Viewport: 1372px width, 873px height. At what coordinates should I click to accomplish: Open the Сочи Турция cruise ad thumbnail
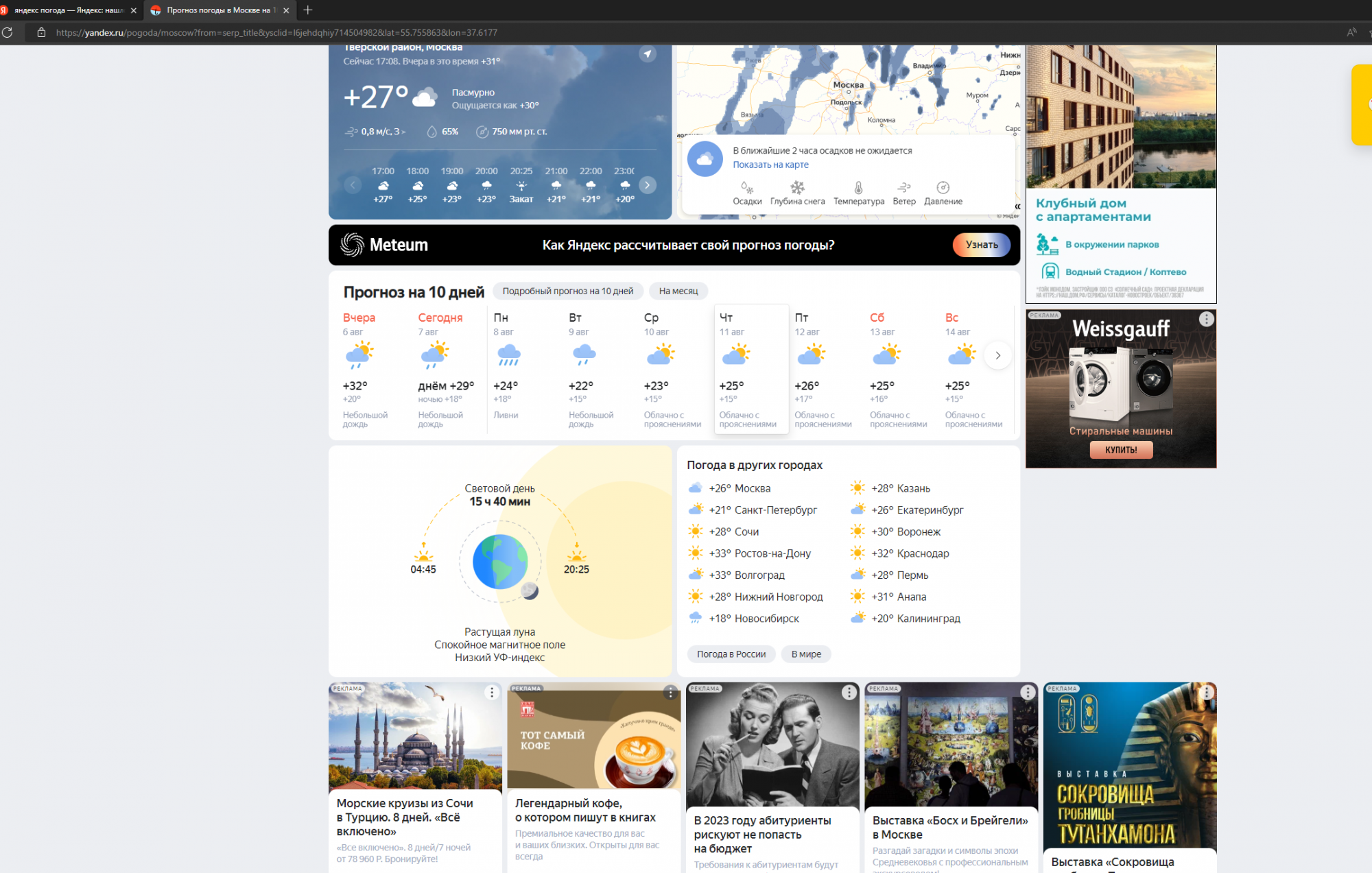tap(415, 736)
